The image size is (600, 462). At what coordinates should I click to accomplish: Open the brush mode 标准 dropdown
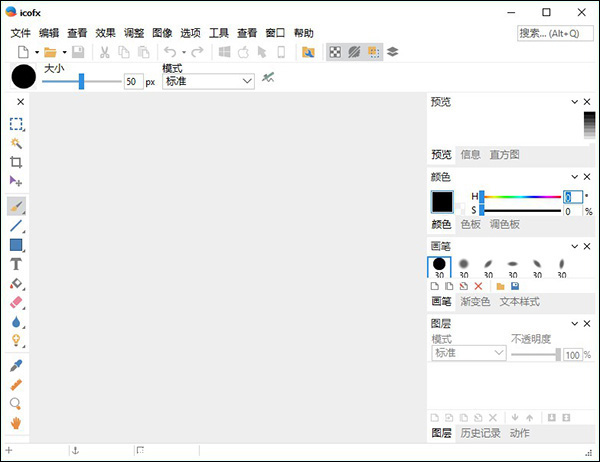(209, 81)
